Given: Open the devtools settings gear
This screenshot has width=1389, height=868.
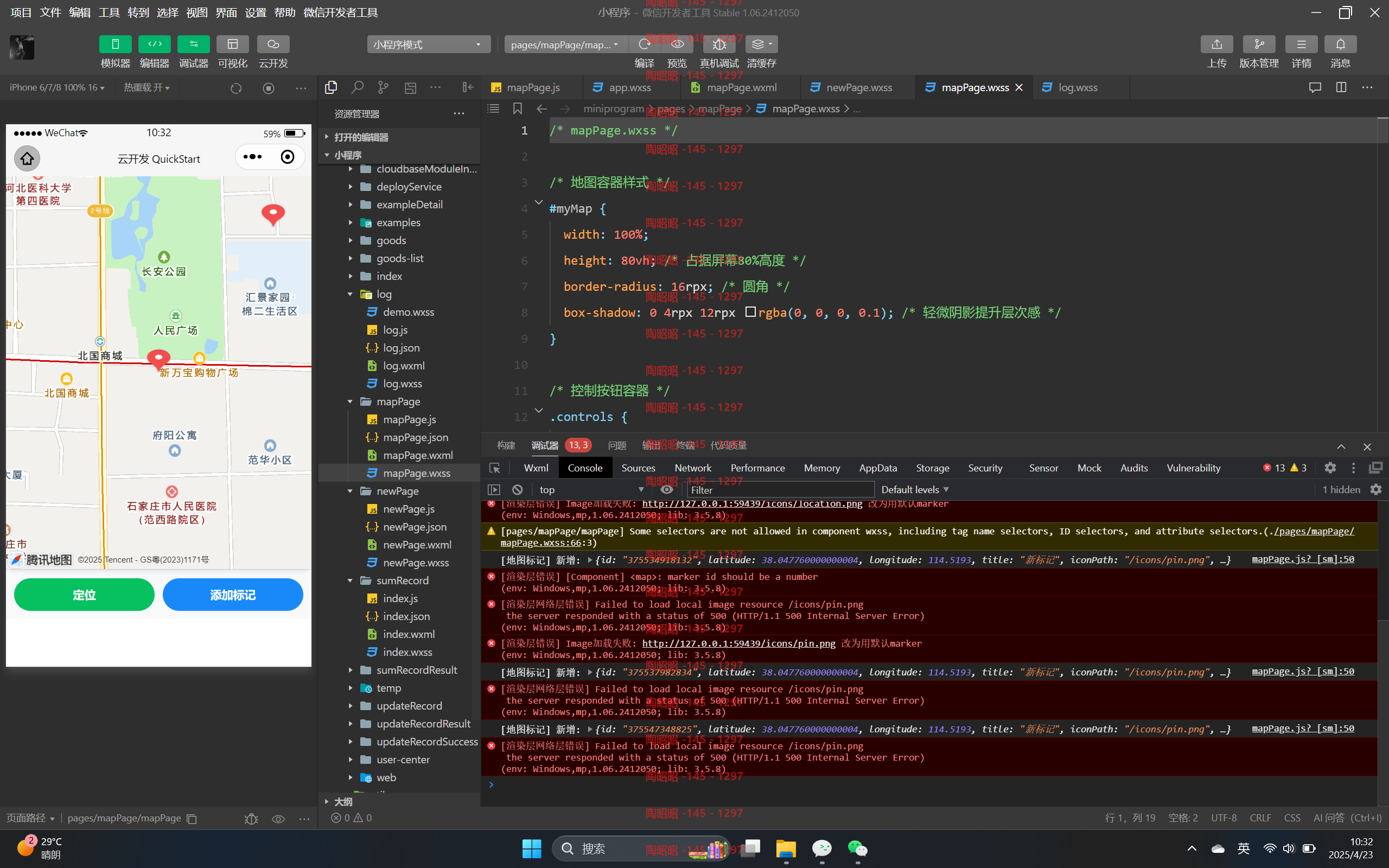Looking at the screenshot, I should pos(1330,468).
